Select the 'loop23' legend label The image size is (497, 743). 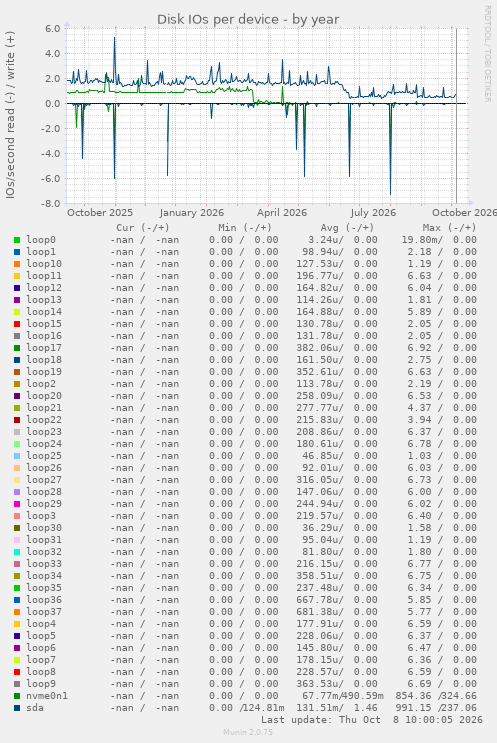[x=44, y=432]
